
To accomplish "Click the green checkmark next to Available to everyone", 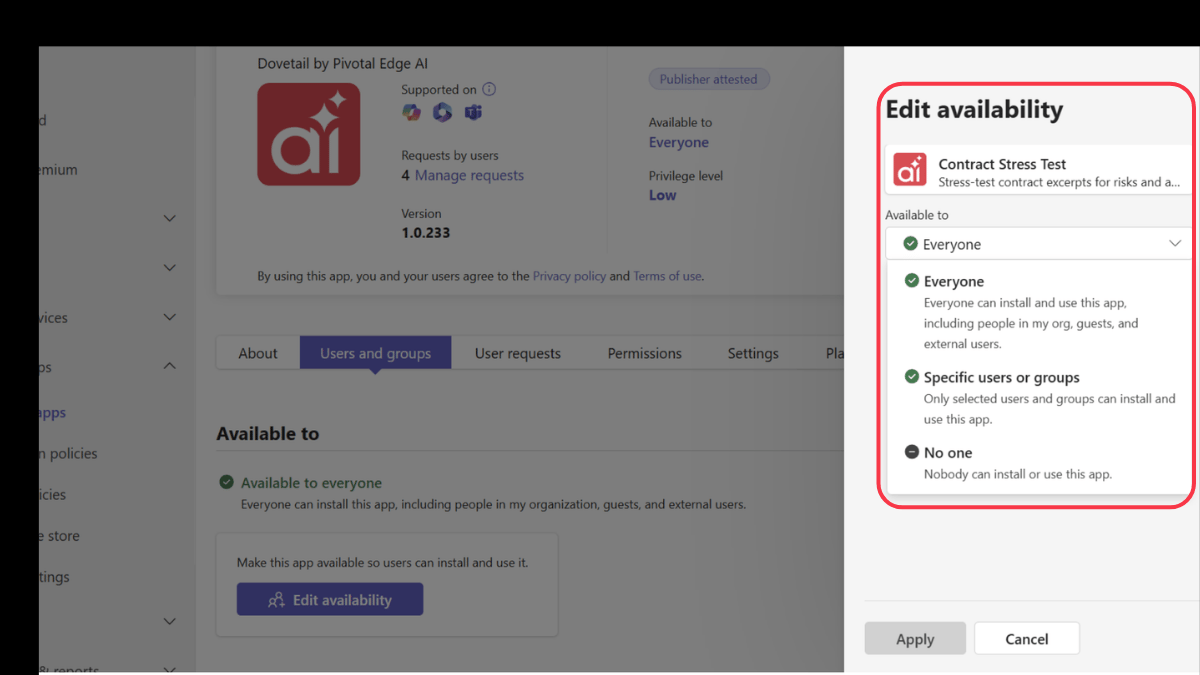I will 227,482.
